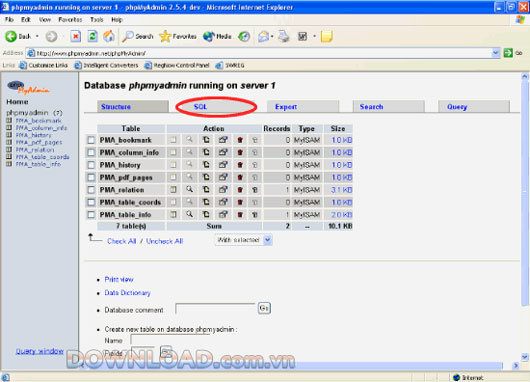The width and height of the screenshot is (530, 382).
Task: Open the Search toolbar button
Action: click(138, 36)
